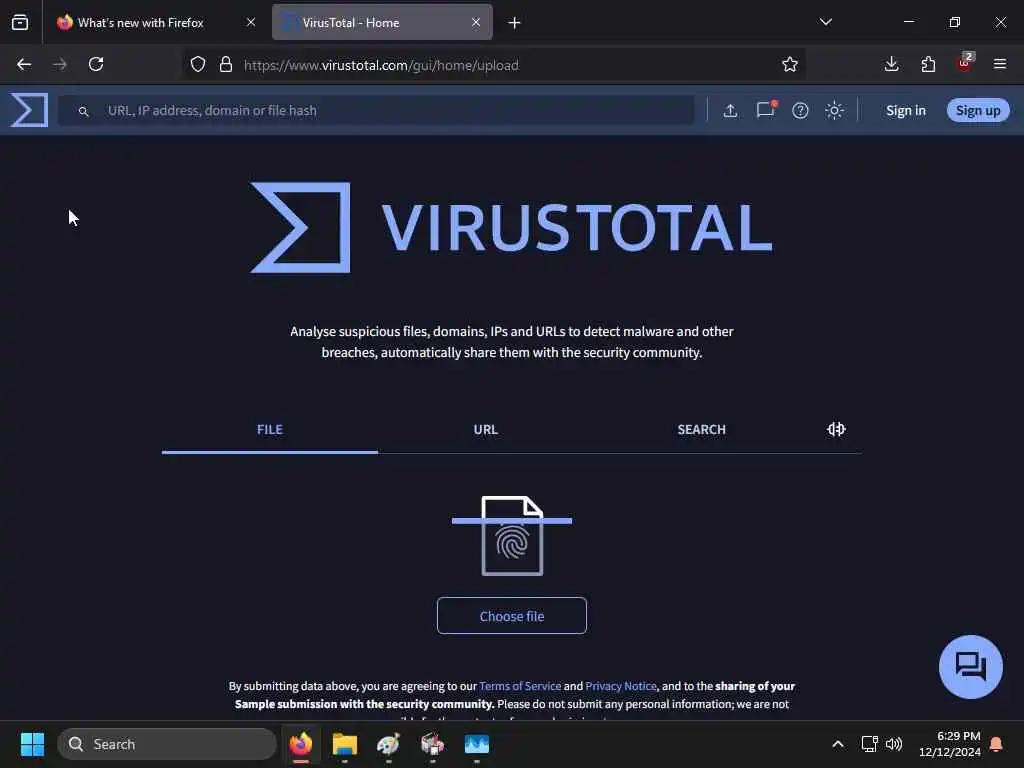Select the FILE tab
Image resolution: width=1024 pixels, height=768 pixels.
tap(270, 430)
